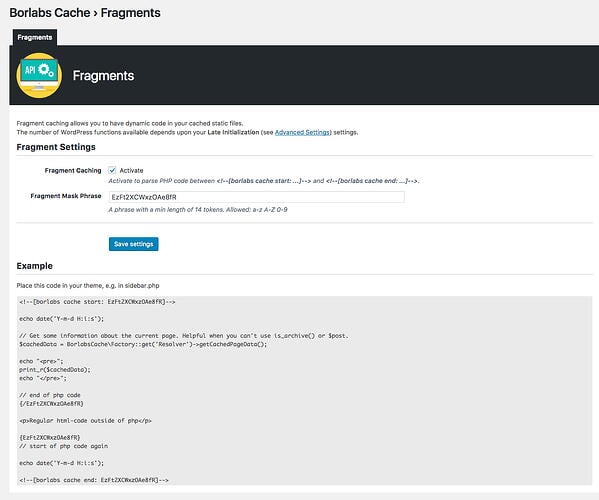Click the 'Regular html-code outside of php' line
The height and width of the screenshot is (500, 599).
tap(86, 421)
